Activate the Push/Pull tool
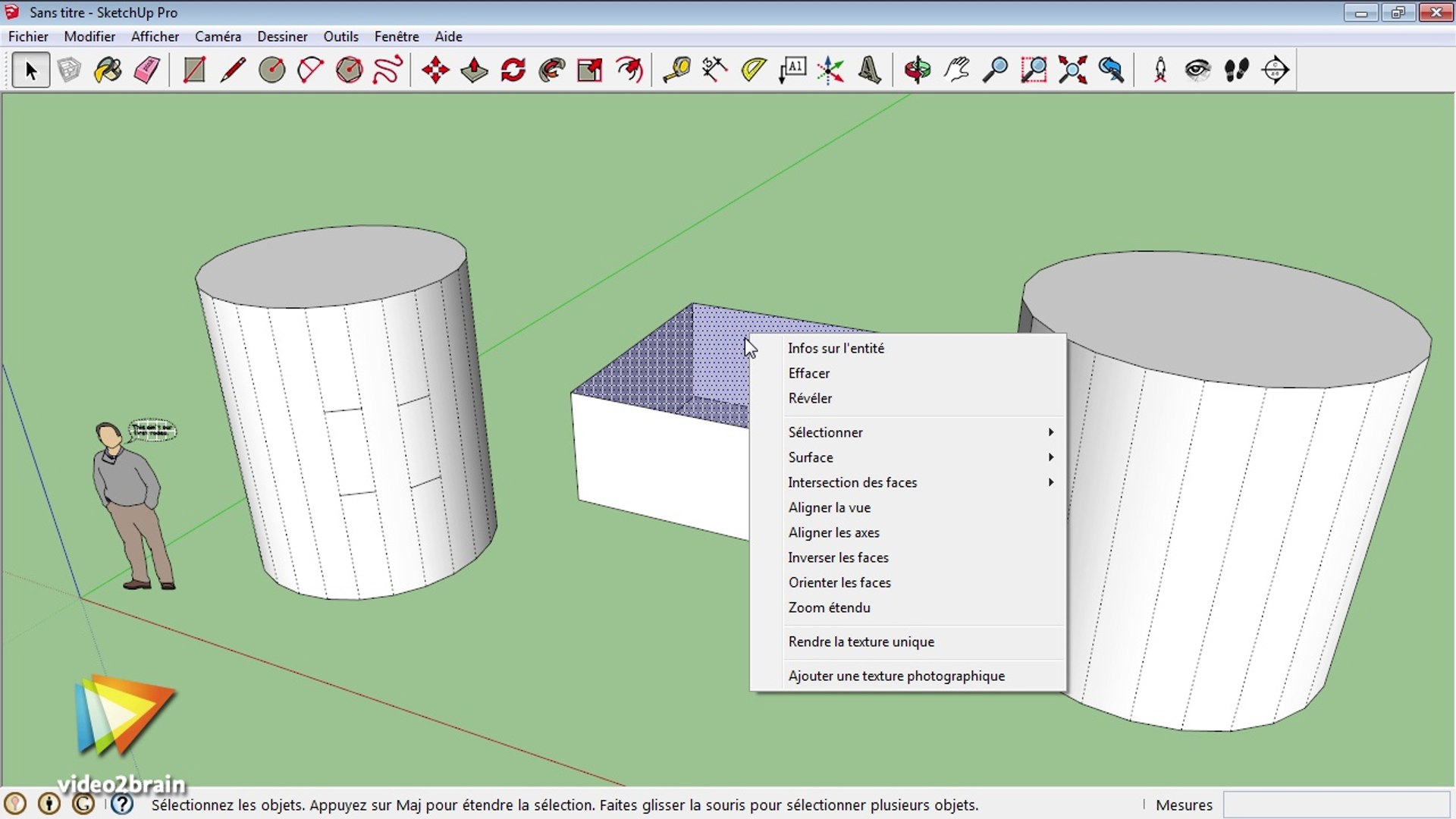This screenshot has width=1456, height=819. (474, 71)
